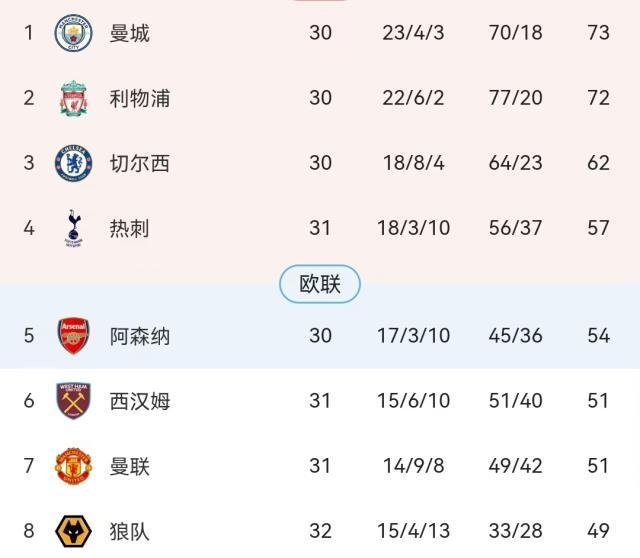Tap the Liverpool club crest
The image size is (640, 558).
73,98
